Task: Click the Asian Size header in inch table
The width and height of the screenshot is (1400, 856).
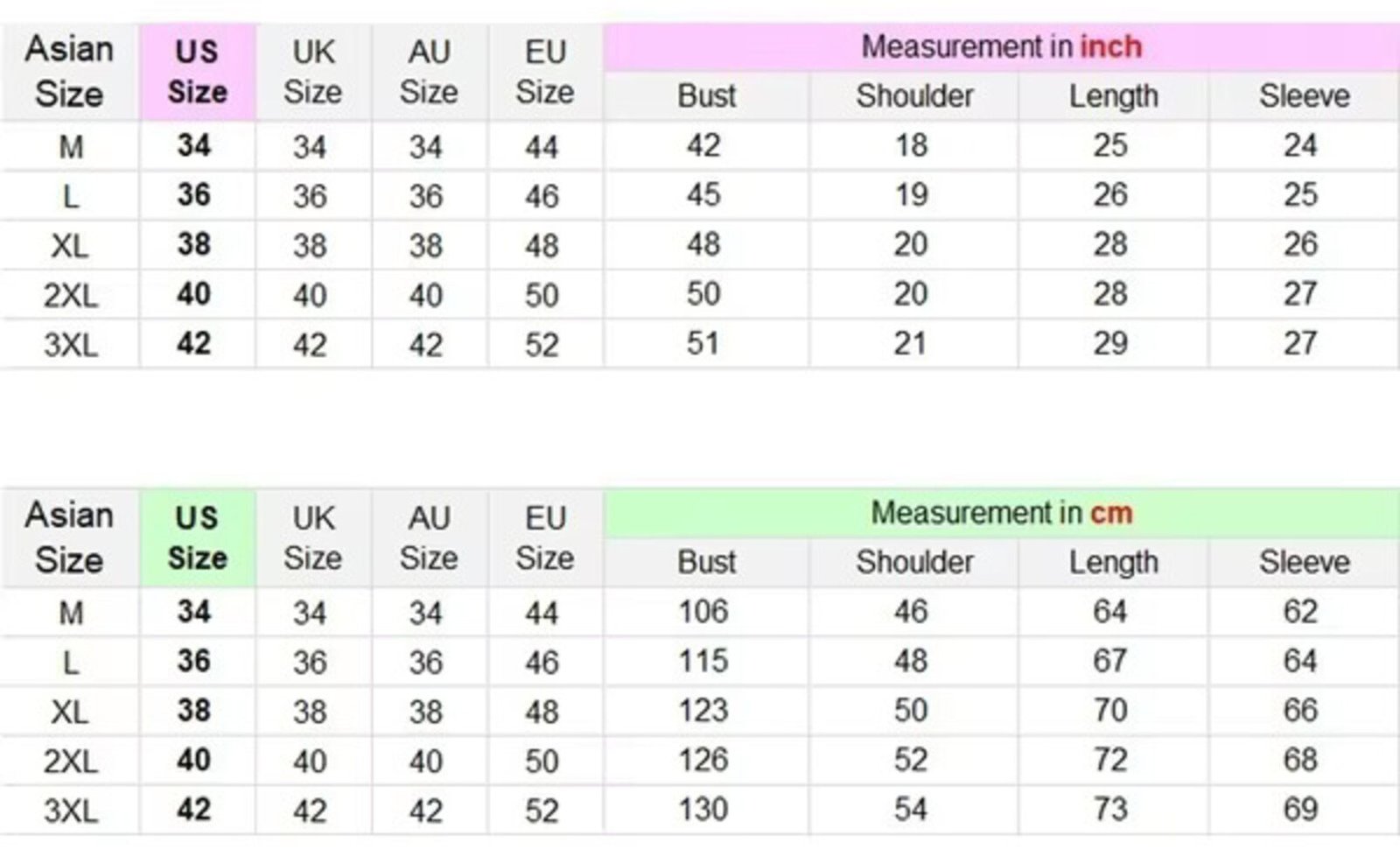Action: pos(69,72)
